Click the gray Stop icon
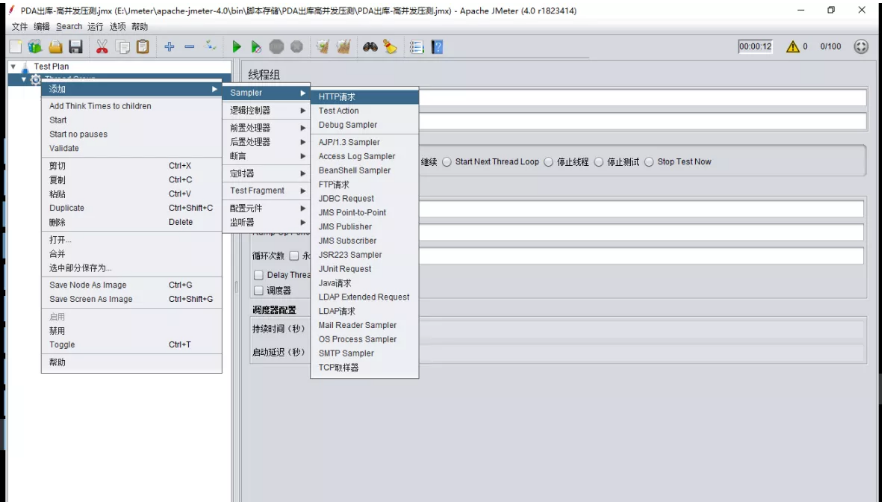Viewport: 882px width, 502px height. click(276, 47)
